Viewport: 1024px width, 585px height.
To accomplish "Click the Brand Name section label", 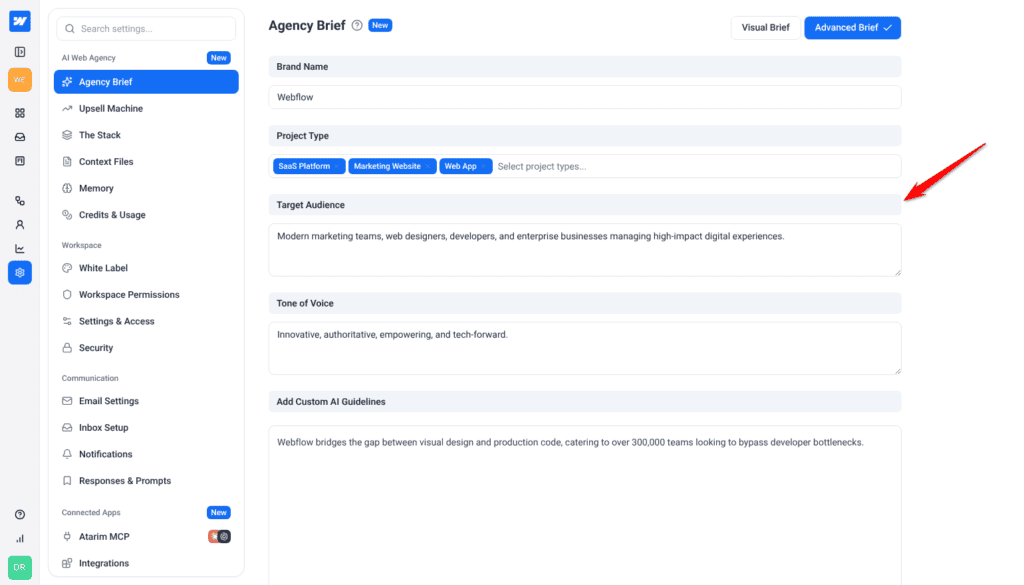I will pyautogui.click(x=302, y=67).
